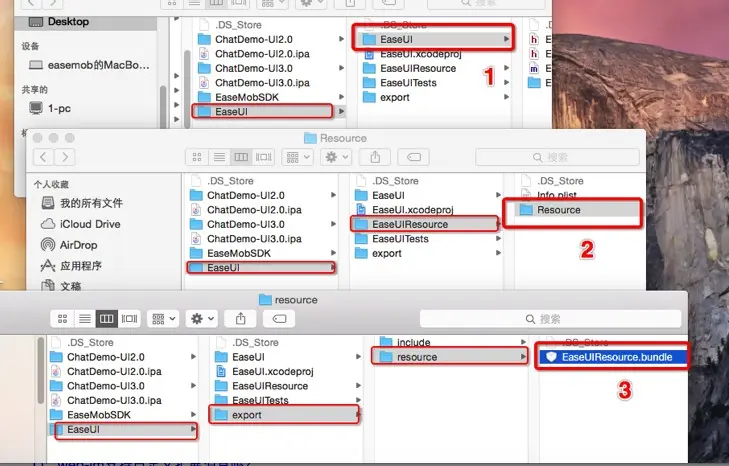Select EaseUITests folder in top window
Viewport: 729px width, 466px height.
[408, 83]
